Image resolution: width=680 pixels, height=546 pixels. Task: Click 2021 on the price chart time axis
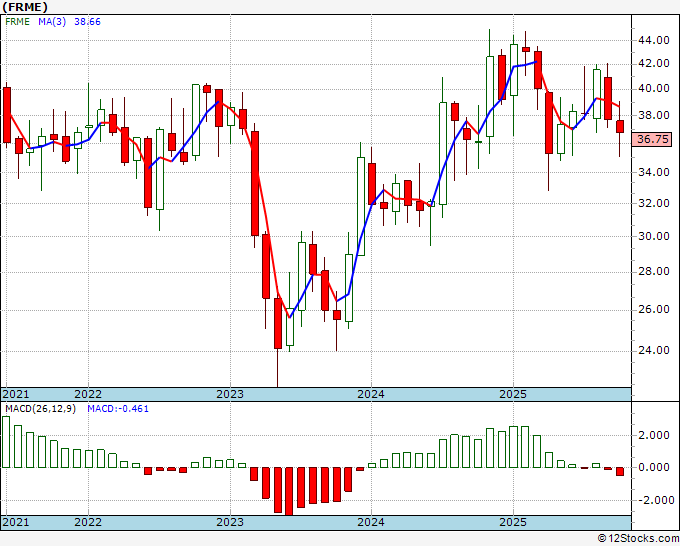pyautogui.click(x=16, y=394)
